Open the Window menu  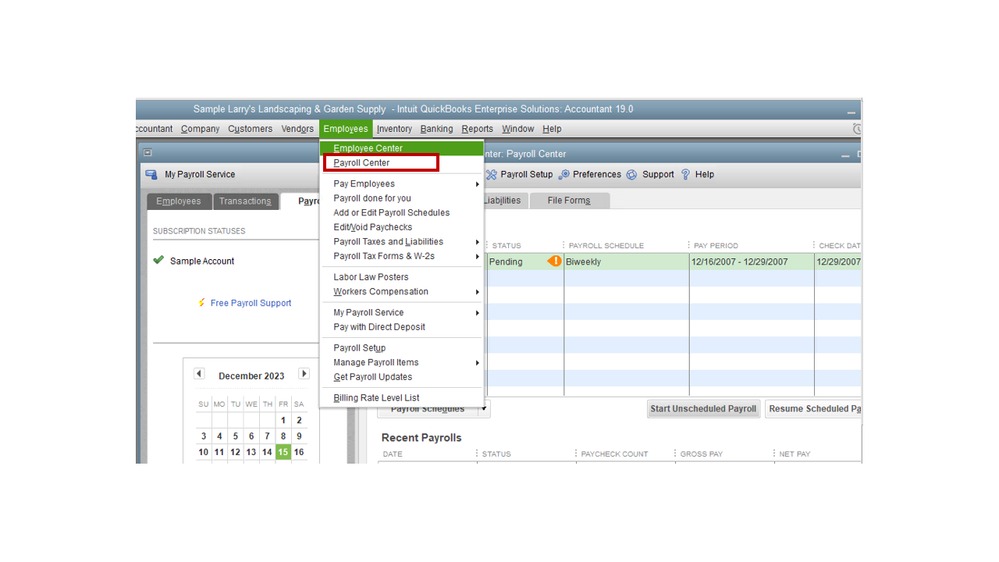point(517,129)
